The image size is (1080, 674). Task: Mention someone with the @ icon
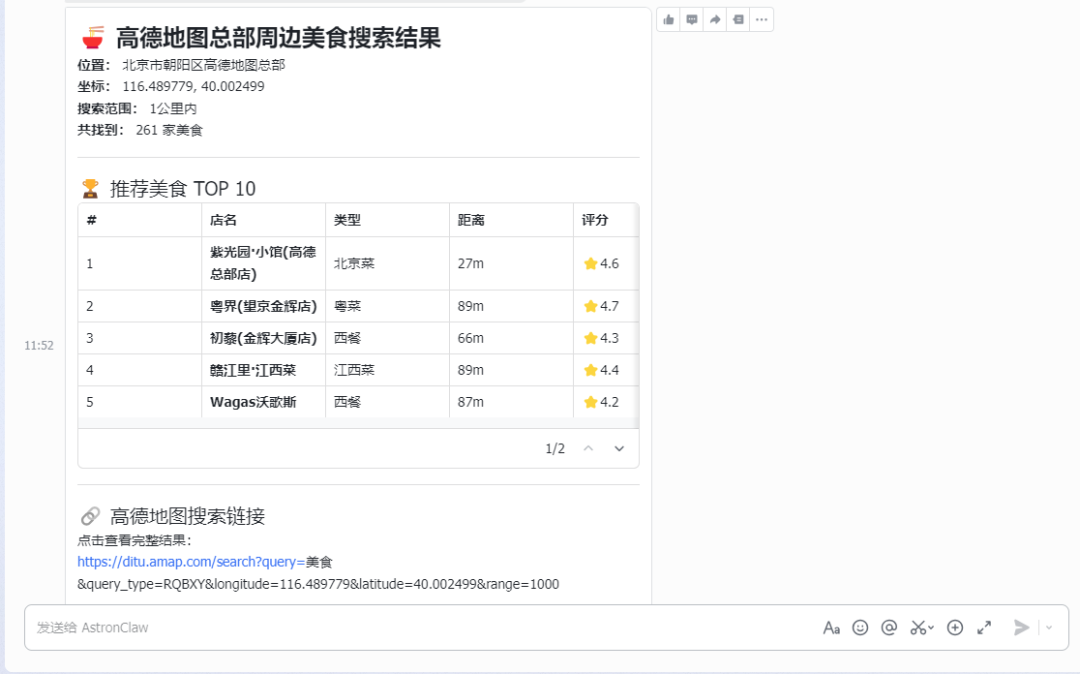[888, 627]
